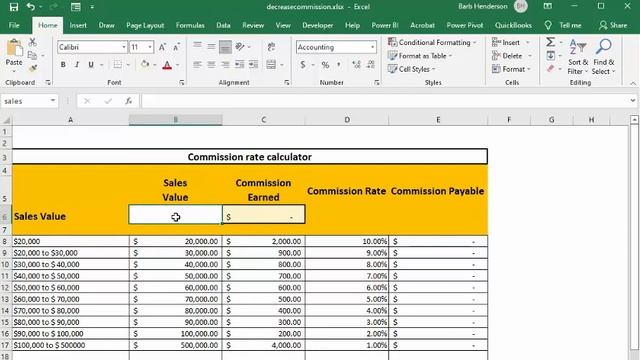The image size is (640, 360).
Task: Click the Insert Function fx icon
Action: point(129,101)
